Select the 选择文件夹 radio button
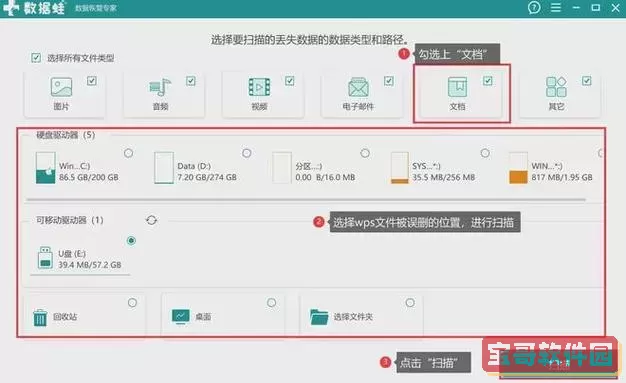The image size is (626, 383). coord(410,303)
